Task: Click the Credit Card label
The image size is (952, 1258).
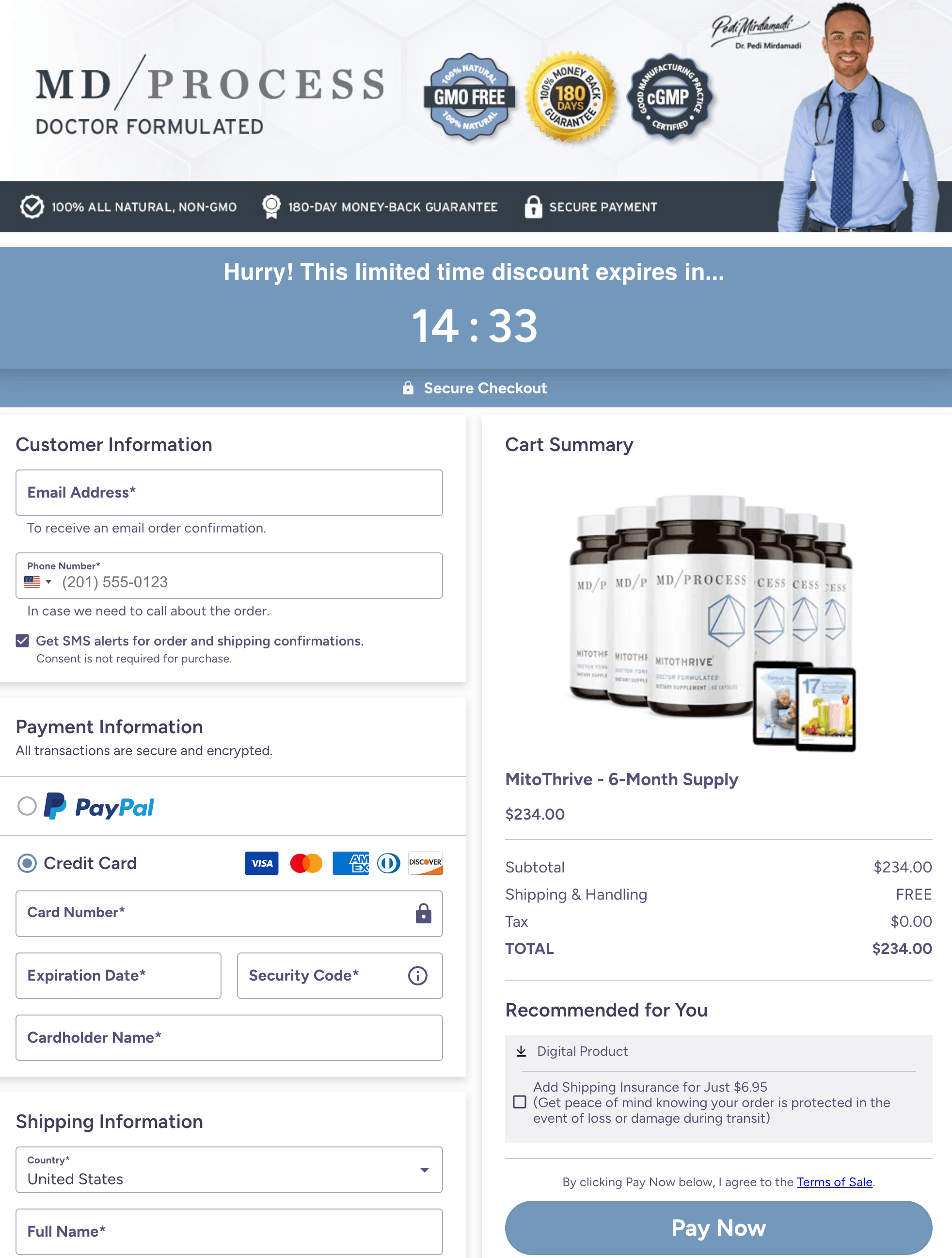Action: click(90, 863)
